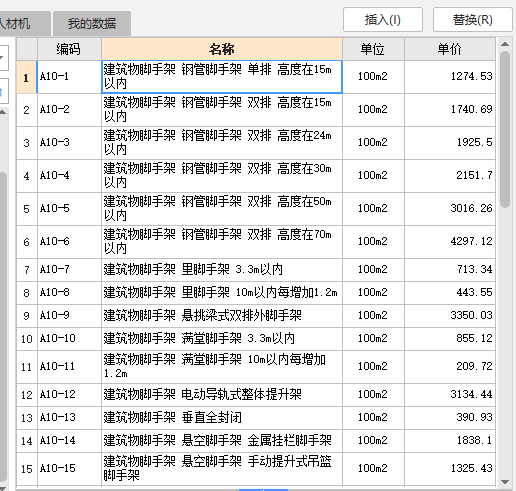Viewport: 516px width, 491px height.
Task: Click name cell 里脚手架 10m以内每增加1.2m
Action: [222, 293]
